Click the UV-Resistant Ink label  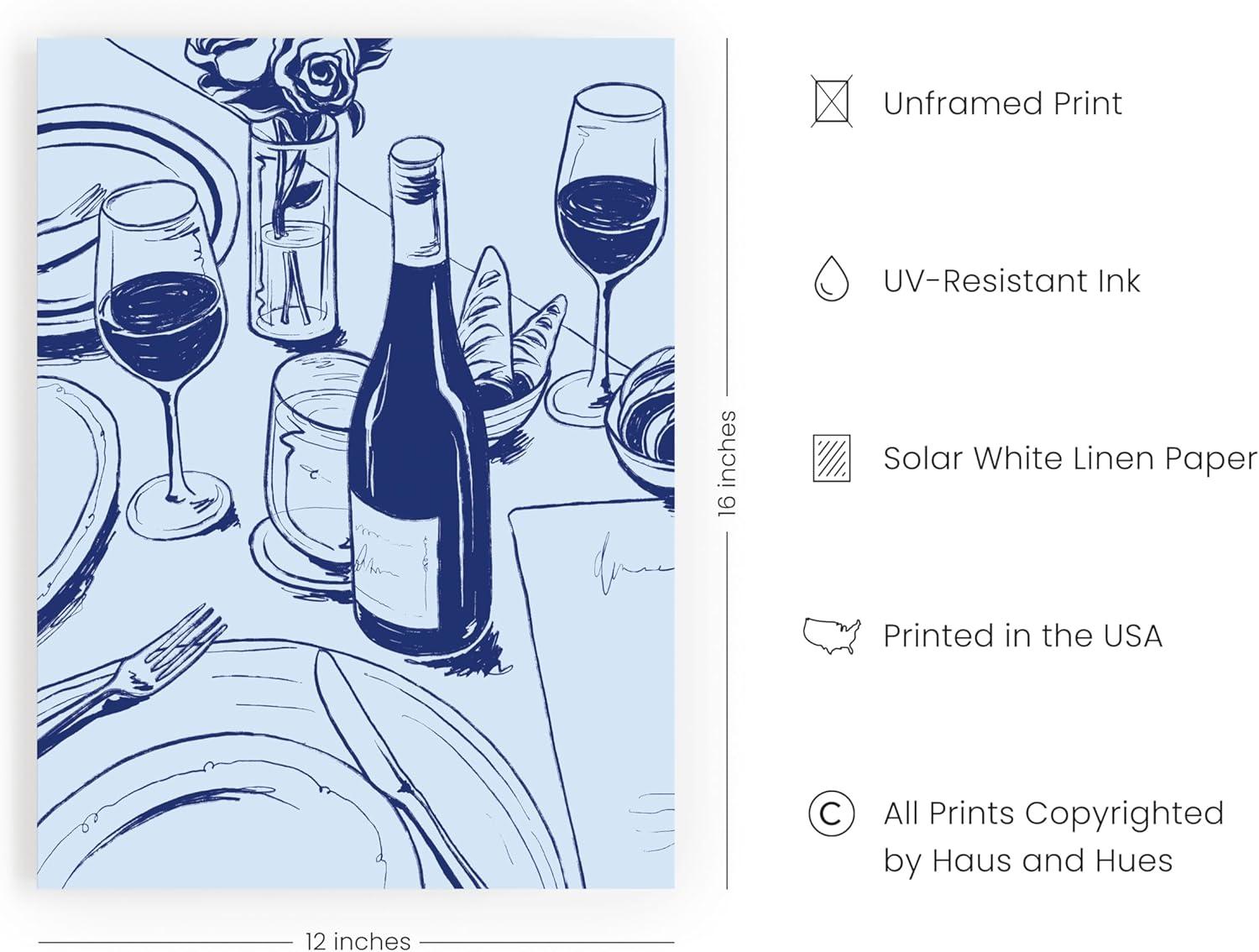[1011, 280]
